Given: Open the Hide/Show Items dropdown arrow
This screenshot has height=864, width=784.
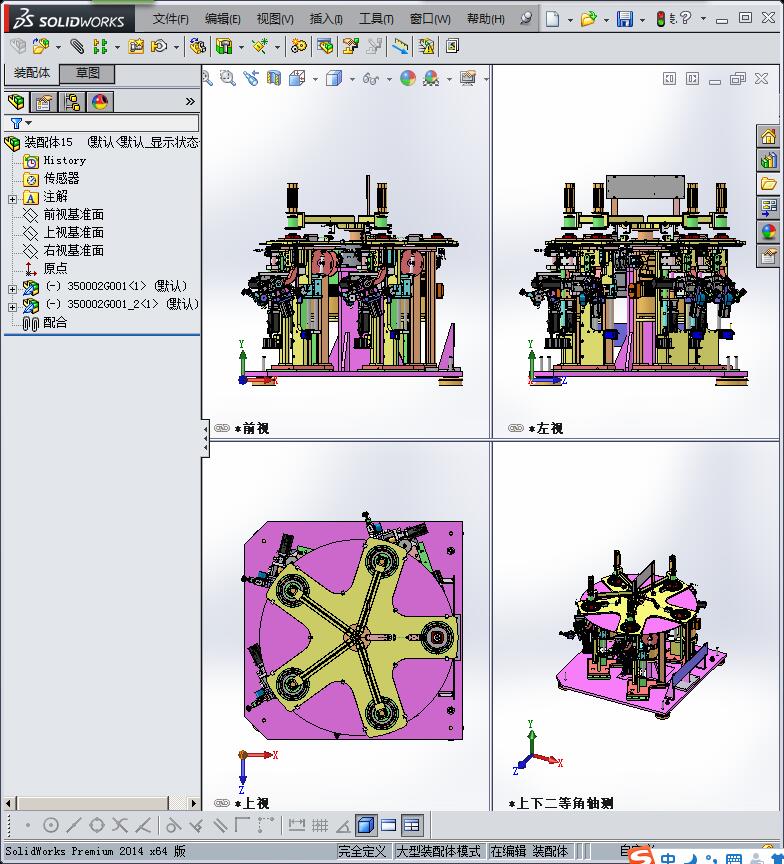Looking at the screenshot, I should (x=389, y=79).
